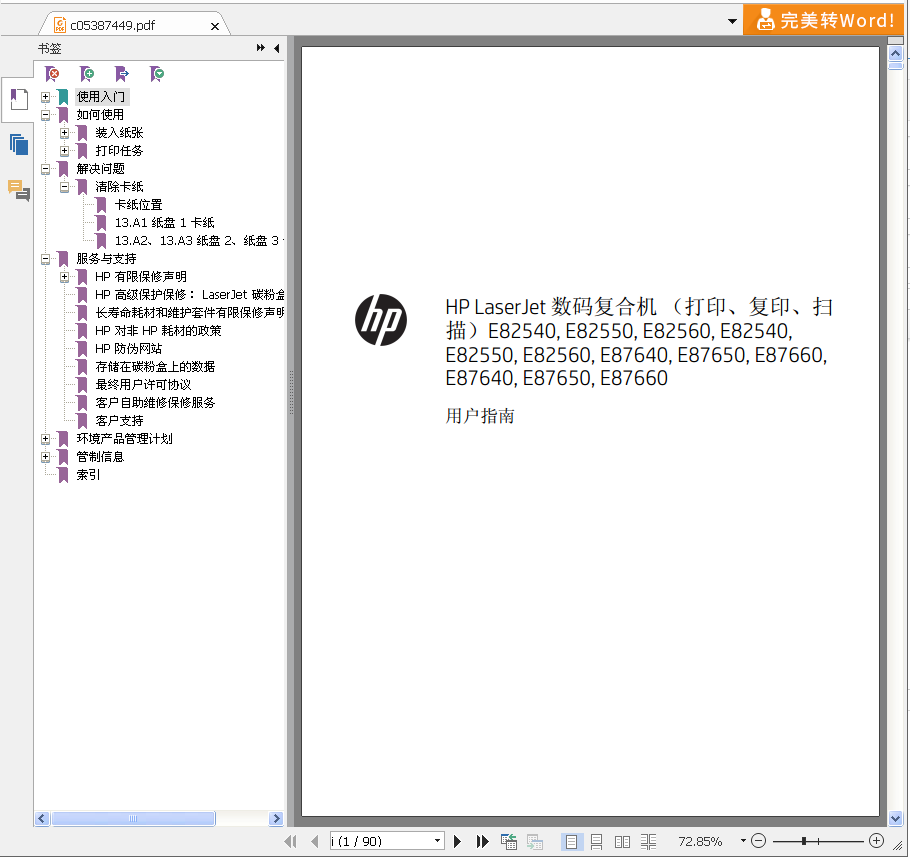Expand the 打印任务 bookmark
Viewport: 910px width, 860px height.
tap(64, 151)
